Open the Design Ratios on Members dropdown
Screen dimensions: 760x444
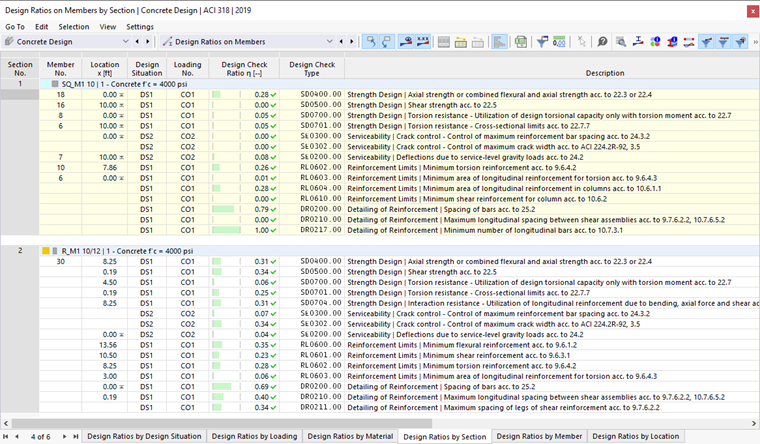[330, 42]
